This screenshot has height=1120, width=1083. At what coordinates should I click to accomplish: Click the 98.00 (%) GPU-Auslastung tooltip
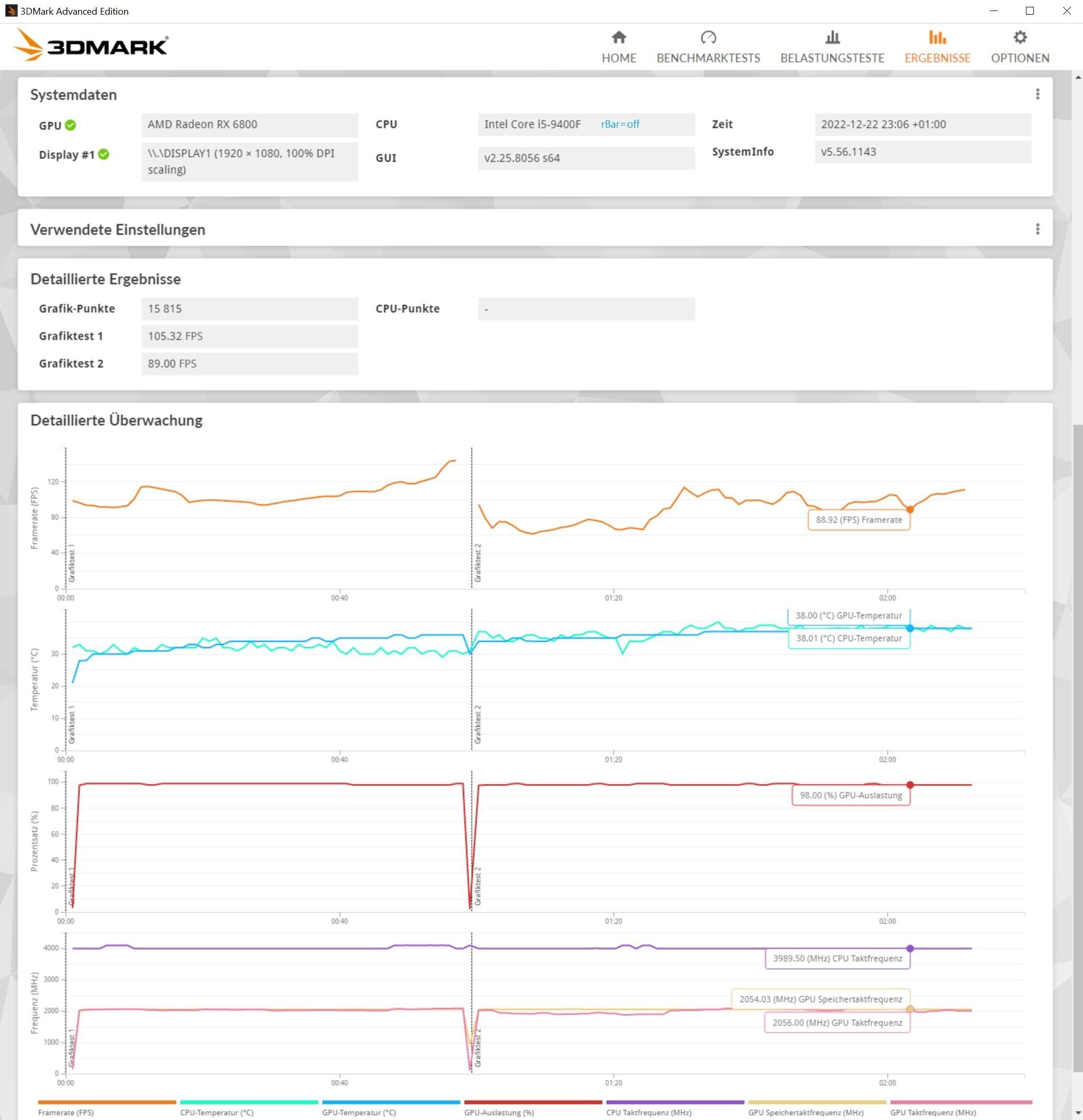(x=850, y=796)
